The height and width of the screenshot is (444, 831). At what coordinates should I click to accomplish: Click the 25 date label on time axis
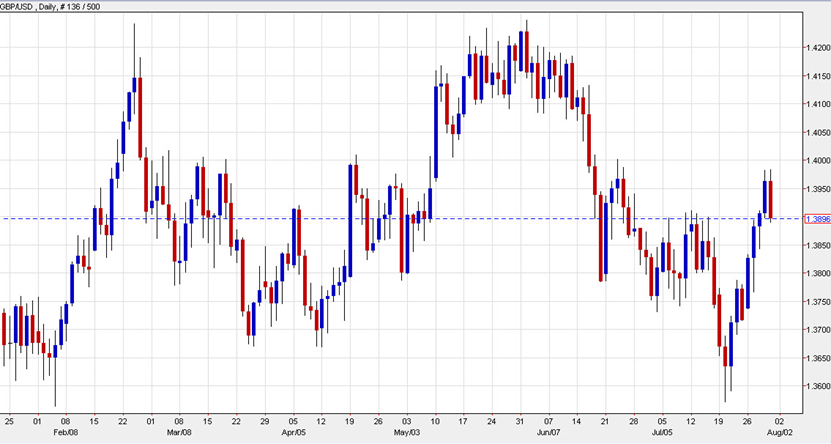[x=9, y=422]
